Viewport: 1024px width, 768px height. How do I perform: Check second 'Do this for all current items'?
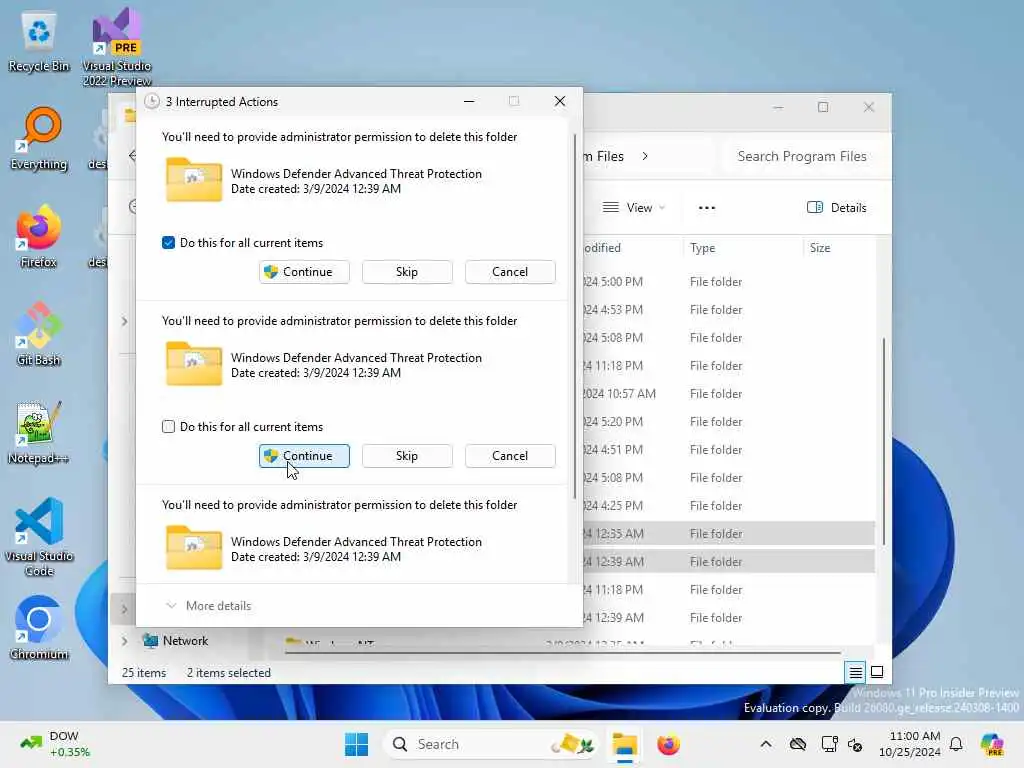coord(168,427)
